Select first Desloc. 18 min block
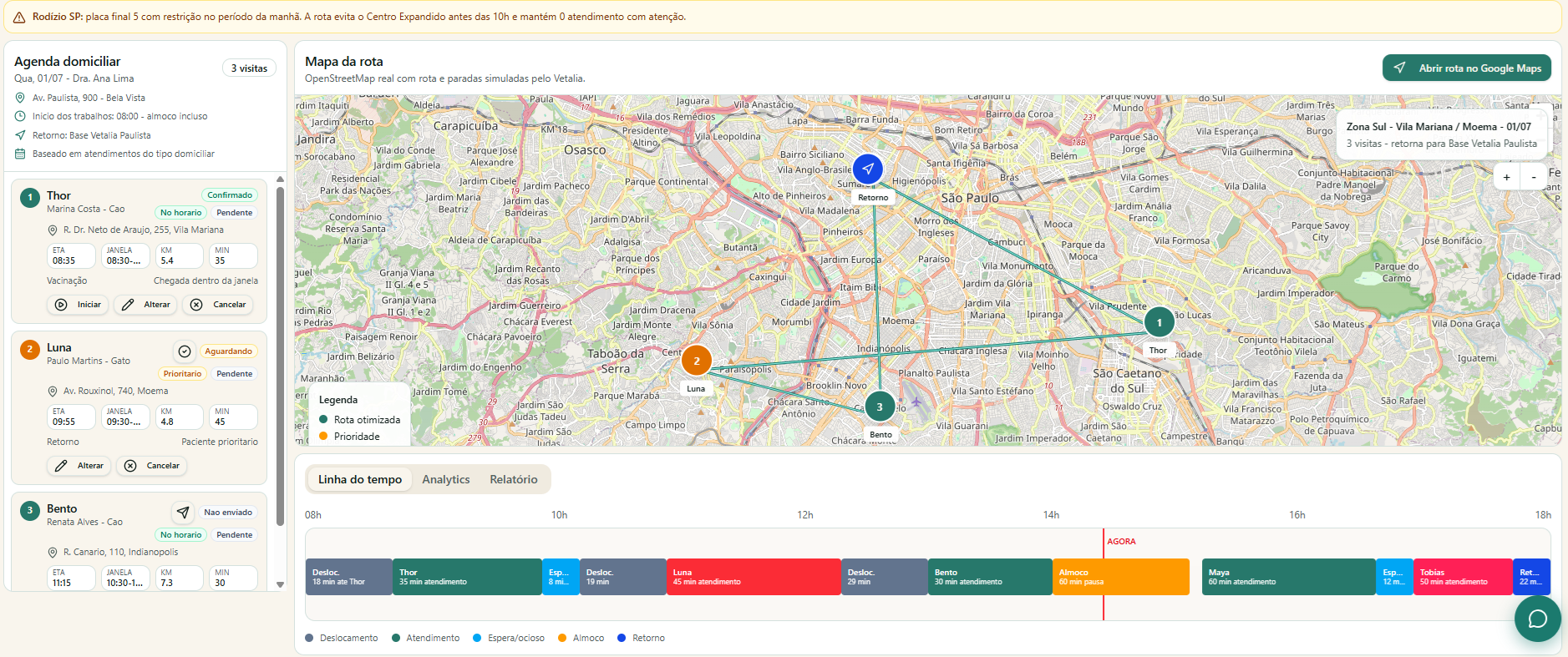This screenshot has height=657, width=1568. (x=349, y=577)
